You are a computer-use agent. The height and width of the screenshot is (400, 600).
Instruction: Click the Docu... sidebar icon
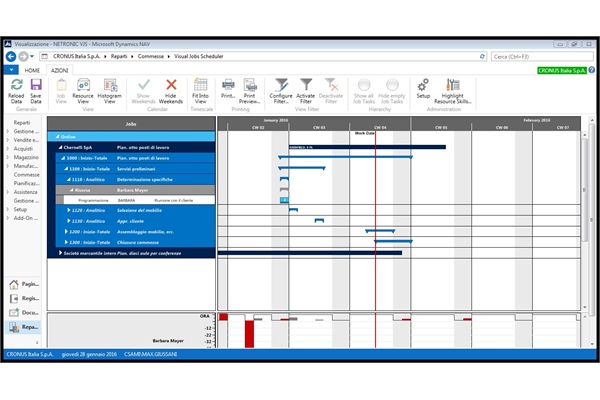click(14, 313)
